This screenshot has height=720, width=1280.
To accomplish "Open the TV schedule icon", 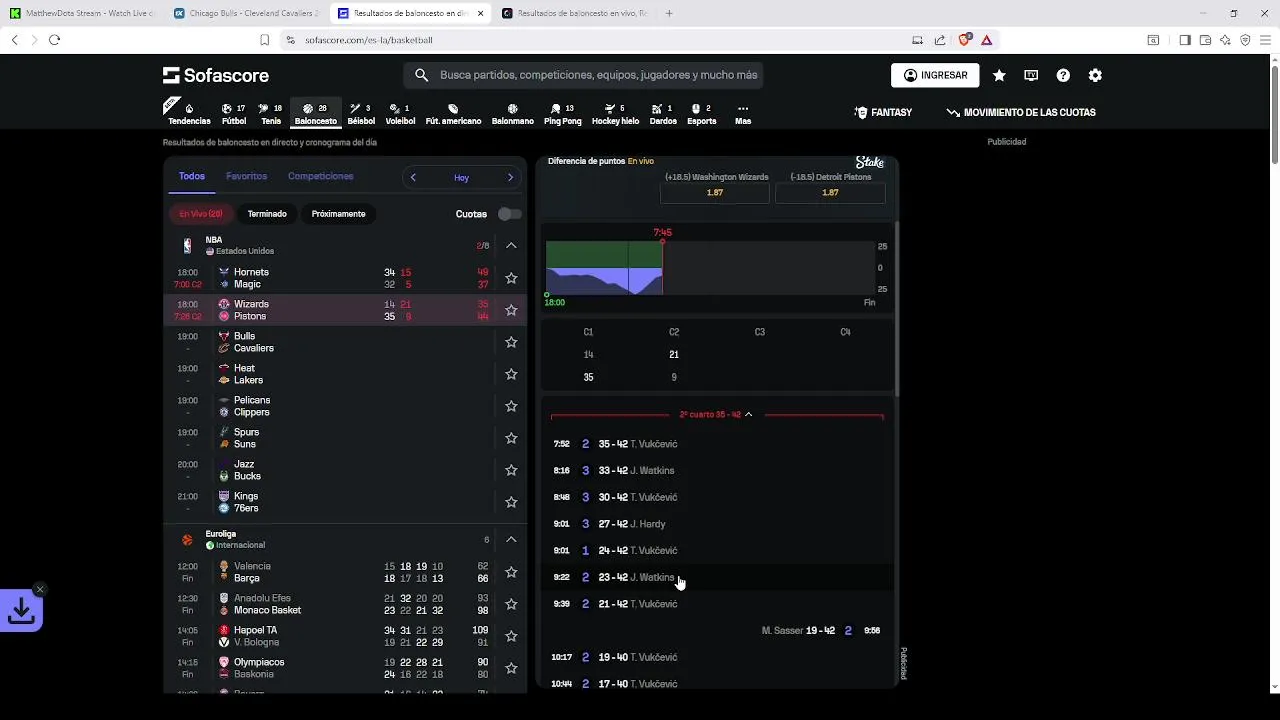I will (x=1031, y=75).
